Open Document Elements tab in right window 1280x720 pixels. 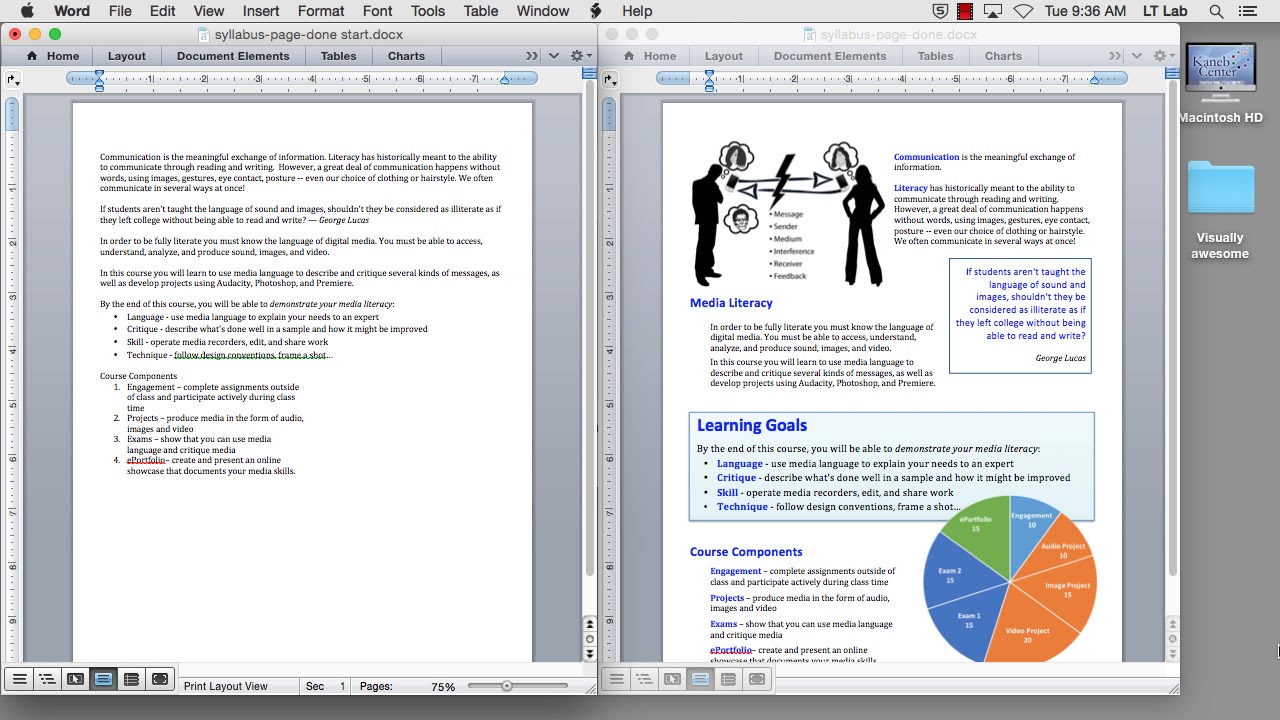tap(830, 56)
